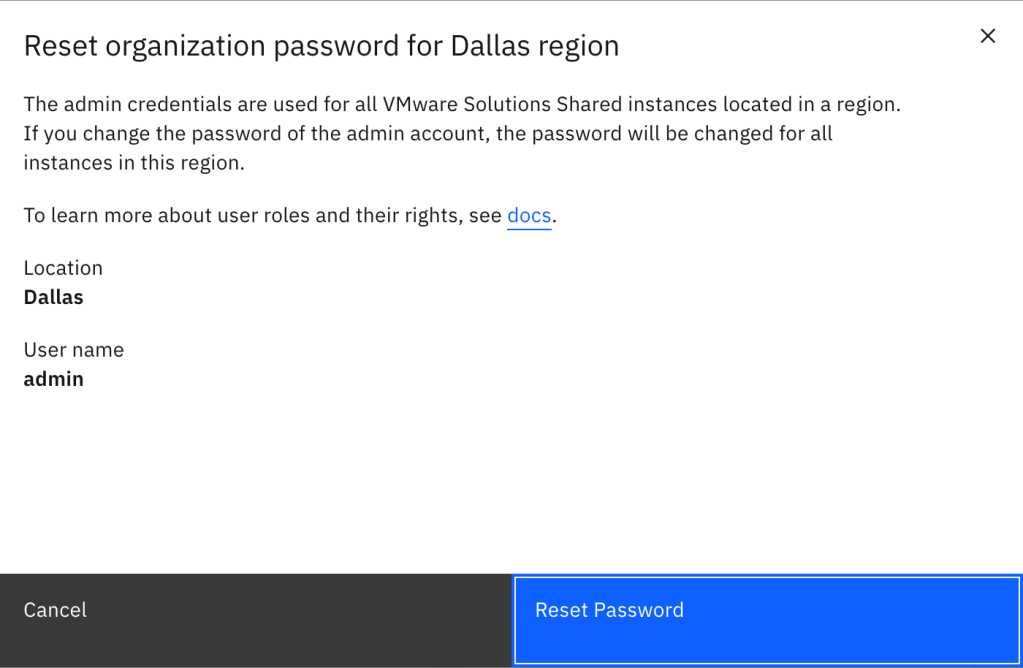Screen dimensions: 1023x668
Task: Click the Location field label
Action: coord(63,268)
